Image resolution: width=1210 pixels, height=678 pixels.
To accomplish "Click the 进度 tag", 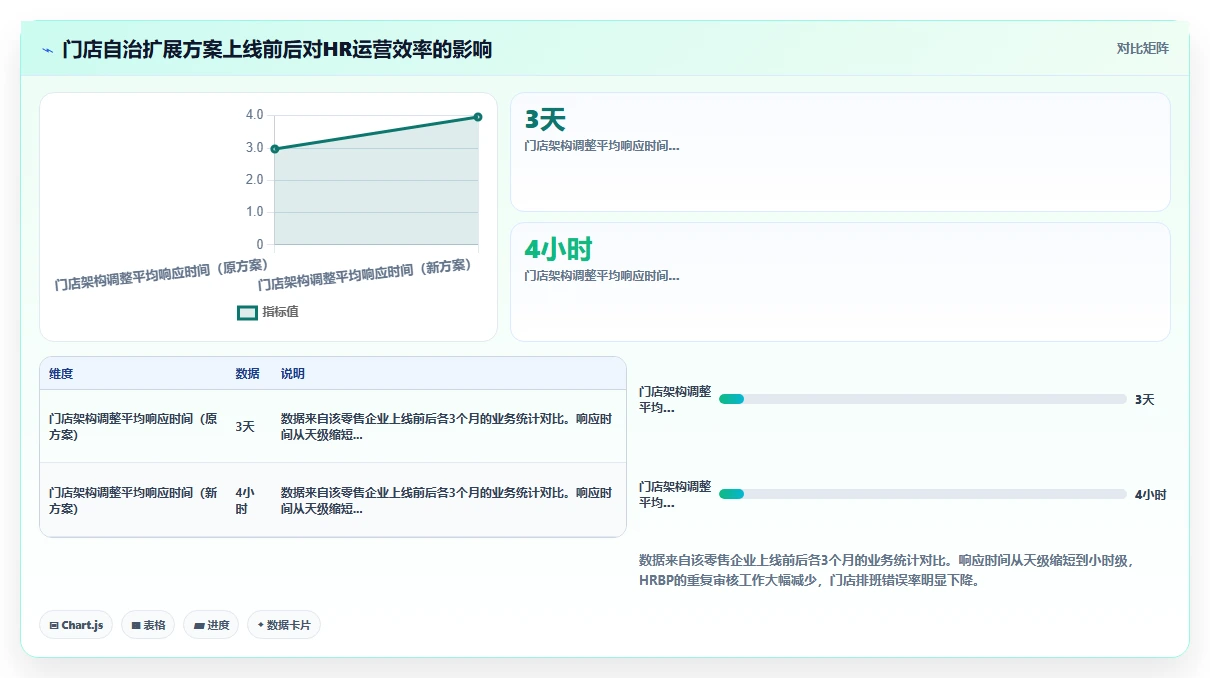I will [x=211, y=625].
